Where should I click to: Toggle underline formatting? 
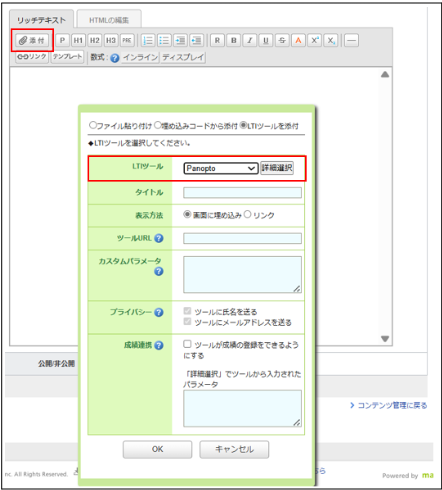[x=266, y=40]
